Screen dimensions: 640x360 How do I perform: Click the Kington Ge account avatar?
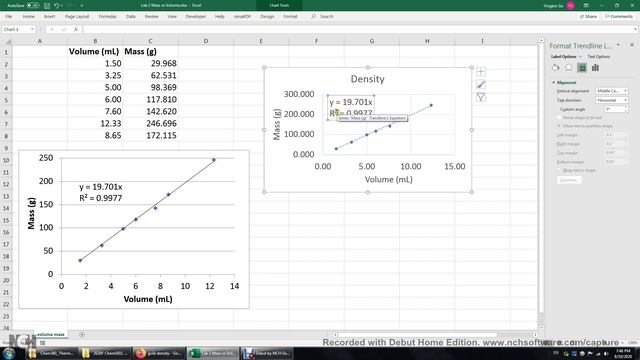click(x=571, y=6)
